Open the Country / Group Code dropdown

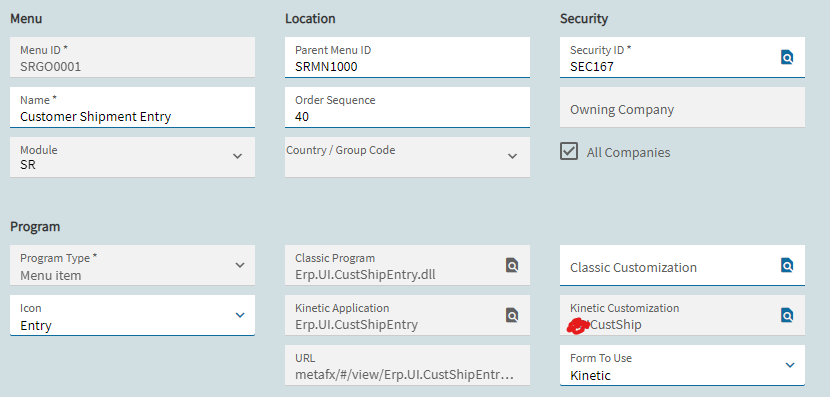coord(512,156)
